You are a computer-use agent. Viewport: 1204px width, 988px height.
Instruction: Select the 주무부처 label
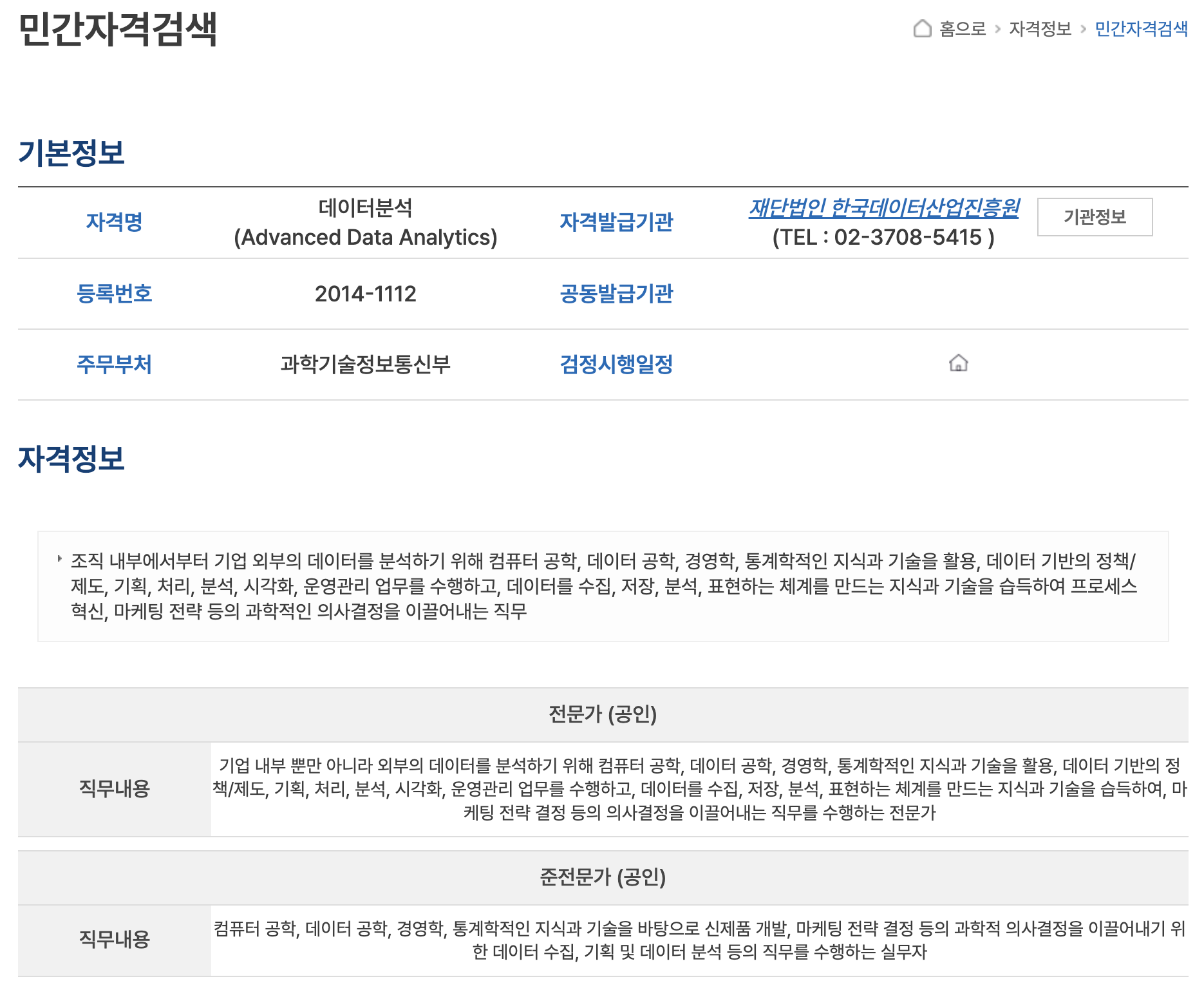[114, 365]
